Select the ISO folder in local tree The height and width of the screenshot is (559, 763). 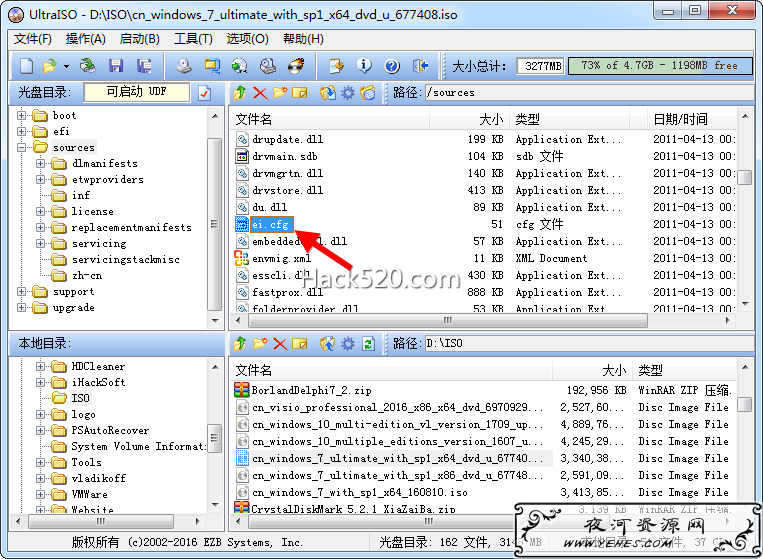pyautogui.click(x=80, y=398)
